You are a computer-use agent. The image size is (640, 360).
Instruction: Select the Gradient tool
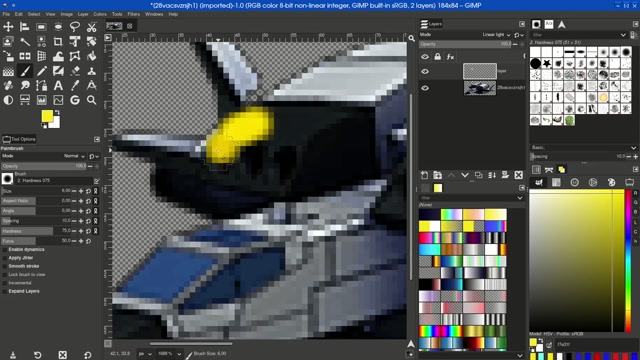click(8, 71)
